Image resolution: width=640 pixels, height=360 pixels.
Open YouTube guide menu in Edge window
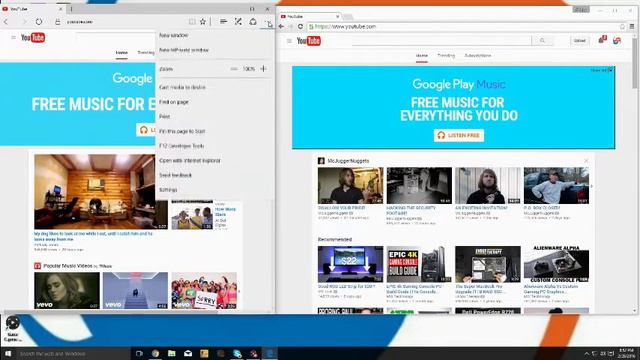click(13, 38)
